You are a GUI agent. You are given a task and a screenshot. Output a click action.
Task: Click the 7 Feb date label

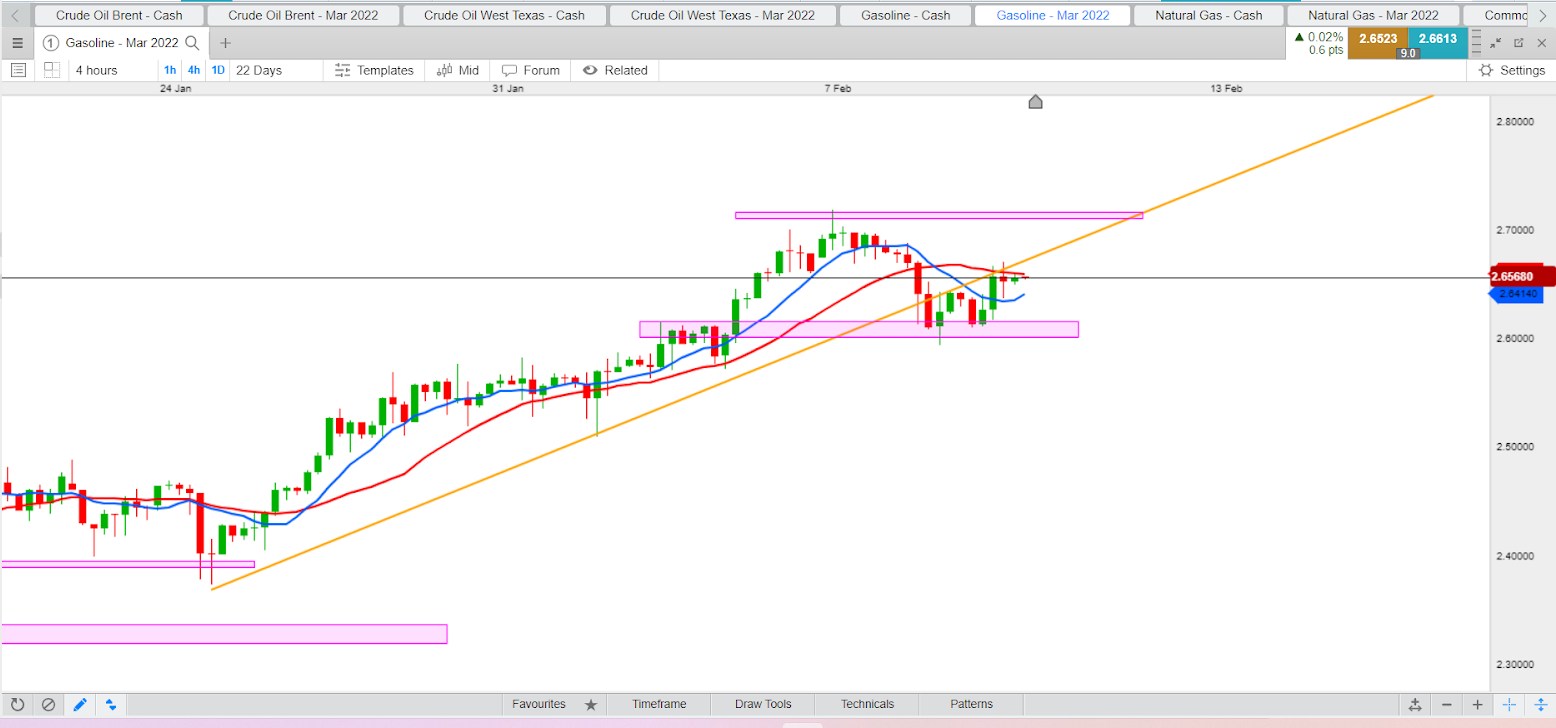838,88
